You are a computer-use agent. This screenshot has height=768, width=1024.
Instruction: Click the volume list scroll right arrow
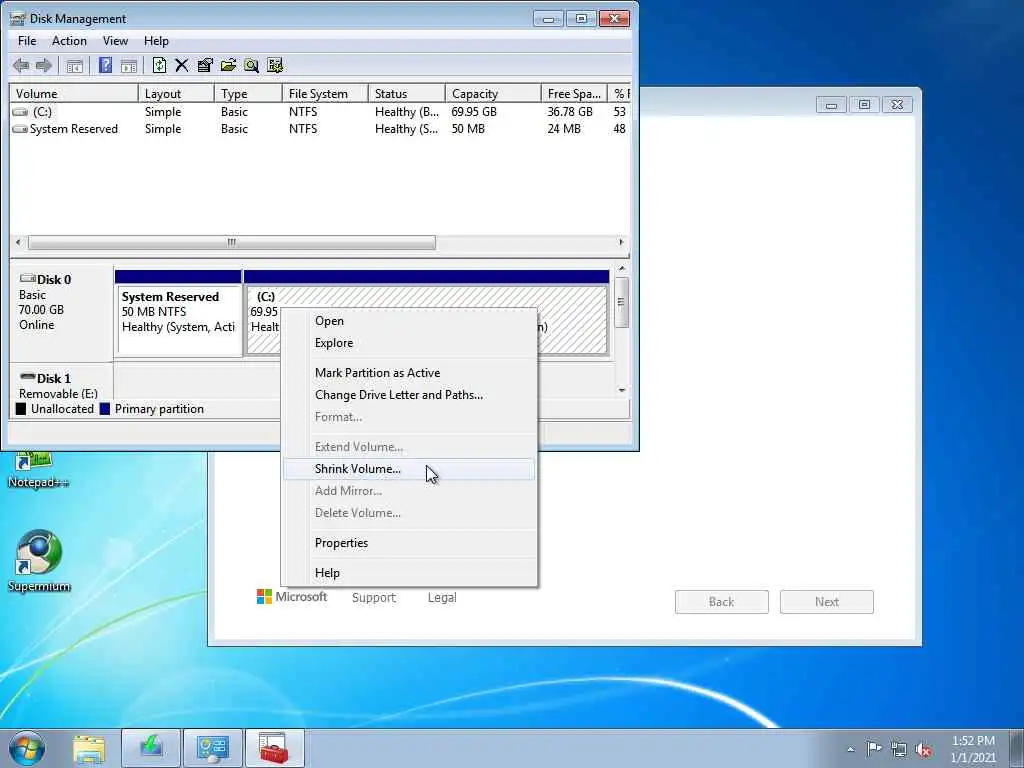click(x=620, y=242)
